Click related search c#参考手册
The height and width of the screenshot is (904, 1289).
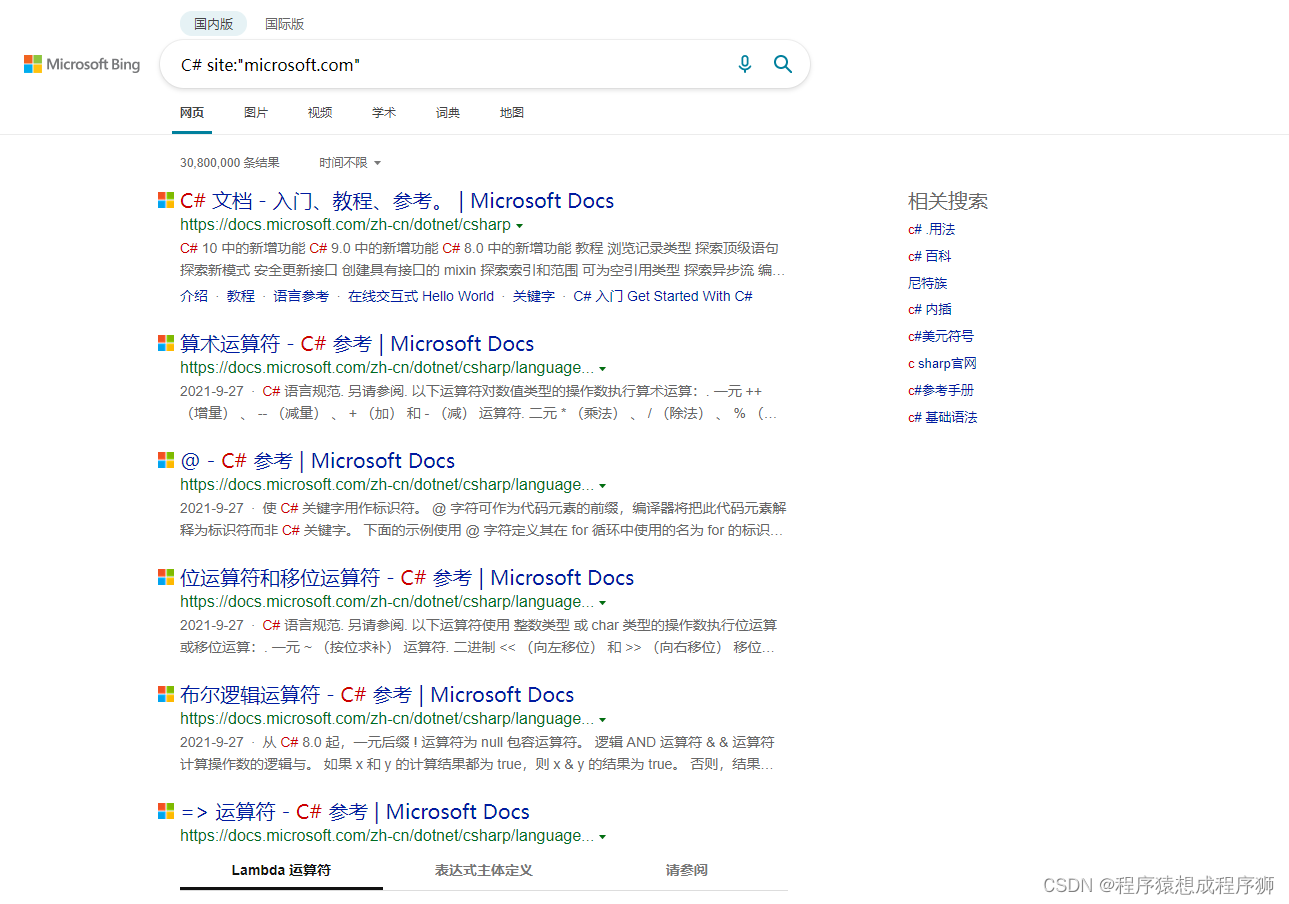(941, 390)
